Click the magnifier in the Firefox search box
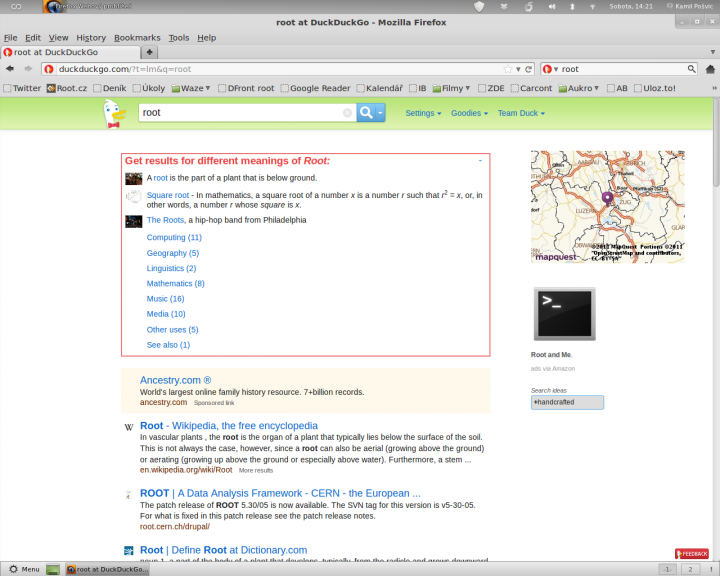Screen dimensions: 720x576 [x=692, y=69]
